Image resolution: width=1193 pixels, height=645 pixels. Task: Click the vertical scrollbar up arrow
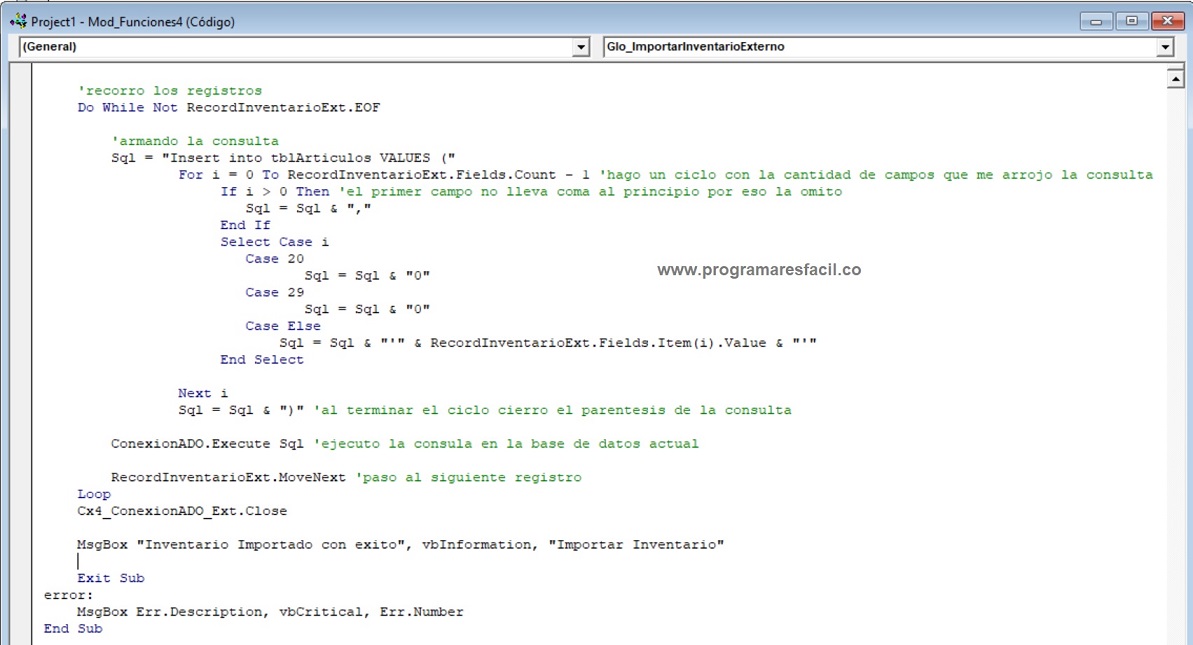(x=1176, y=80)
